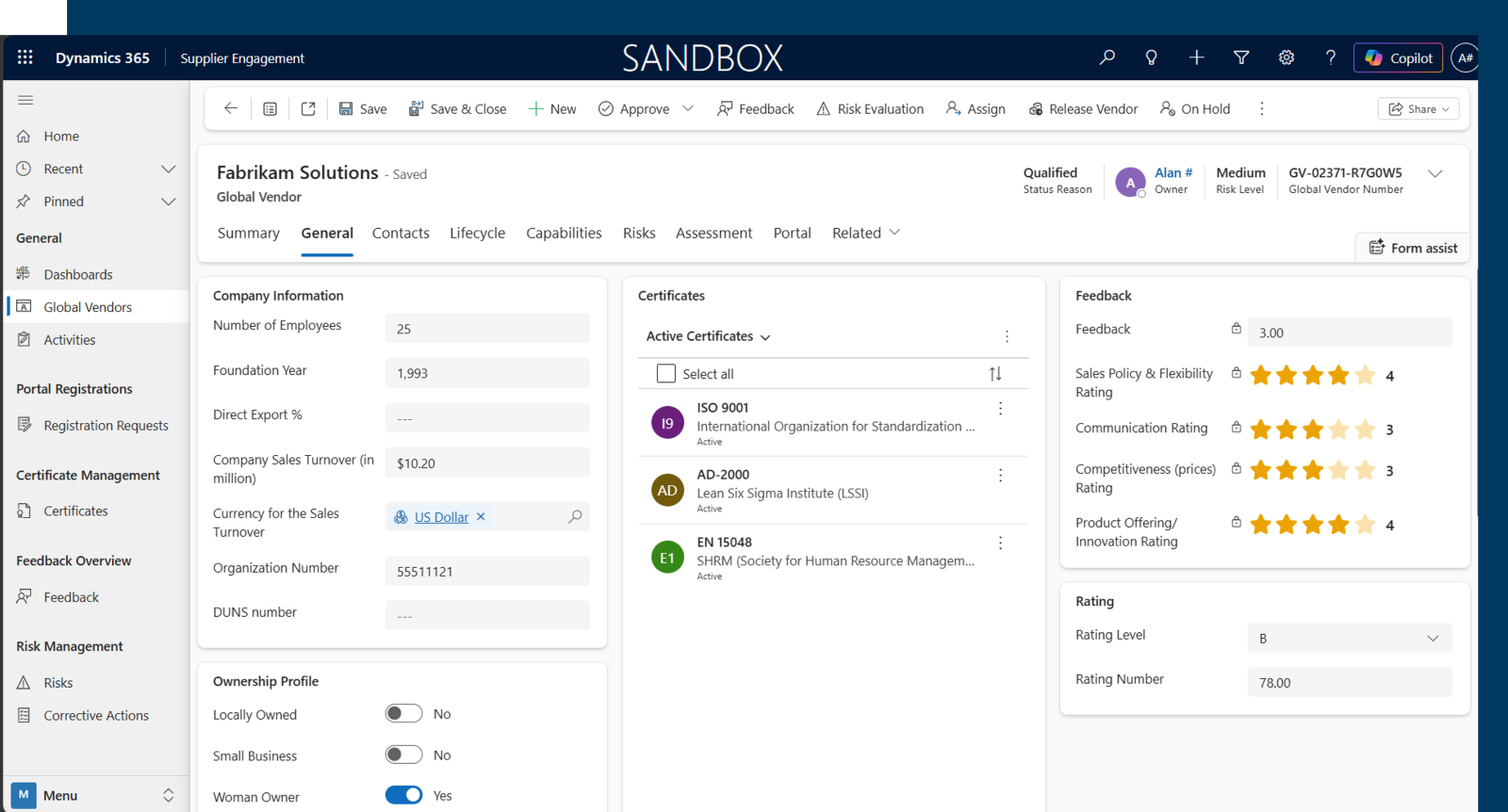Click the Number of Employees field

point(487,329)
